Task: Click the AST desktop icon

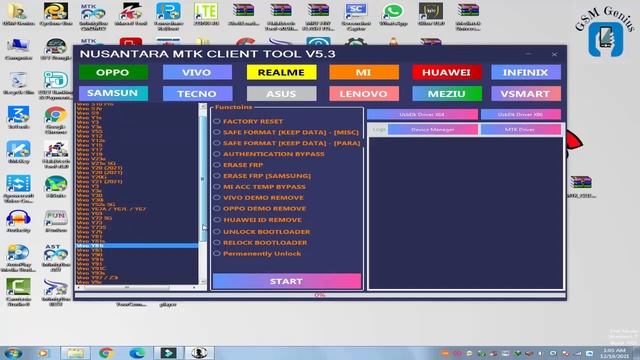Action: pos(56,258)
